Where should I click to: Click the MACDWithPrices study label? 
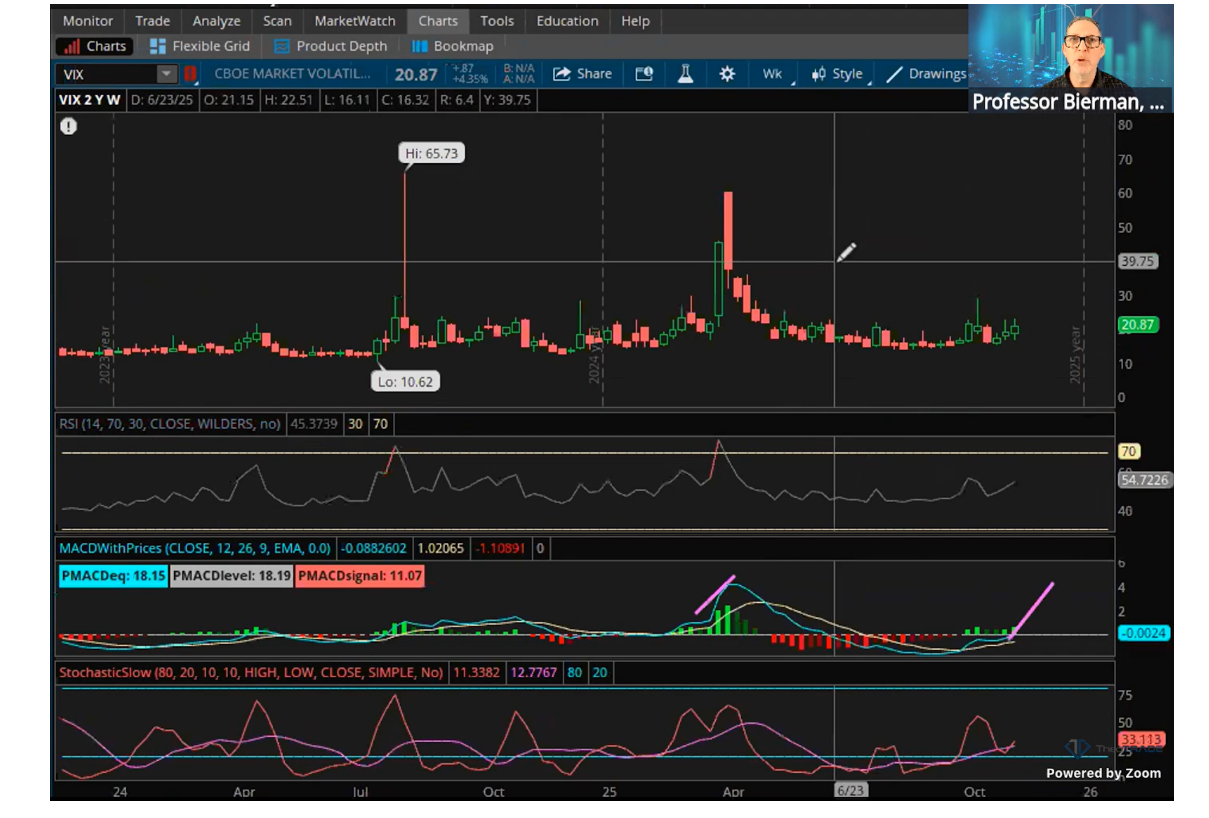click(195, 548)
